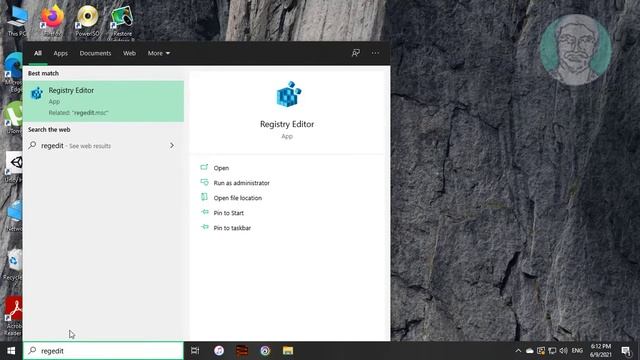This screenshot has width=640, height=360.
Task: Open the Restore desktop shortcut
Action: click(122, 21)
